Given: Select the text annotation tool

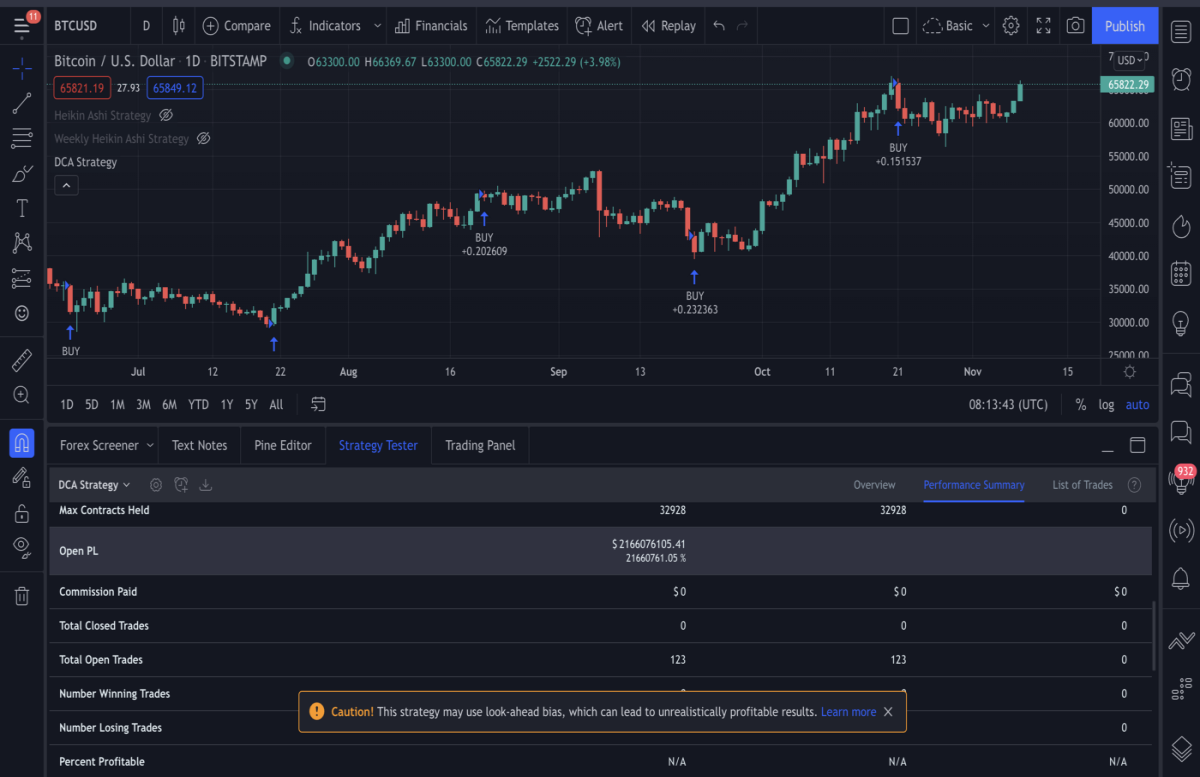Looking at the screenshot, I should pos(21,208).
